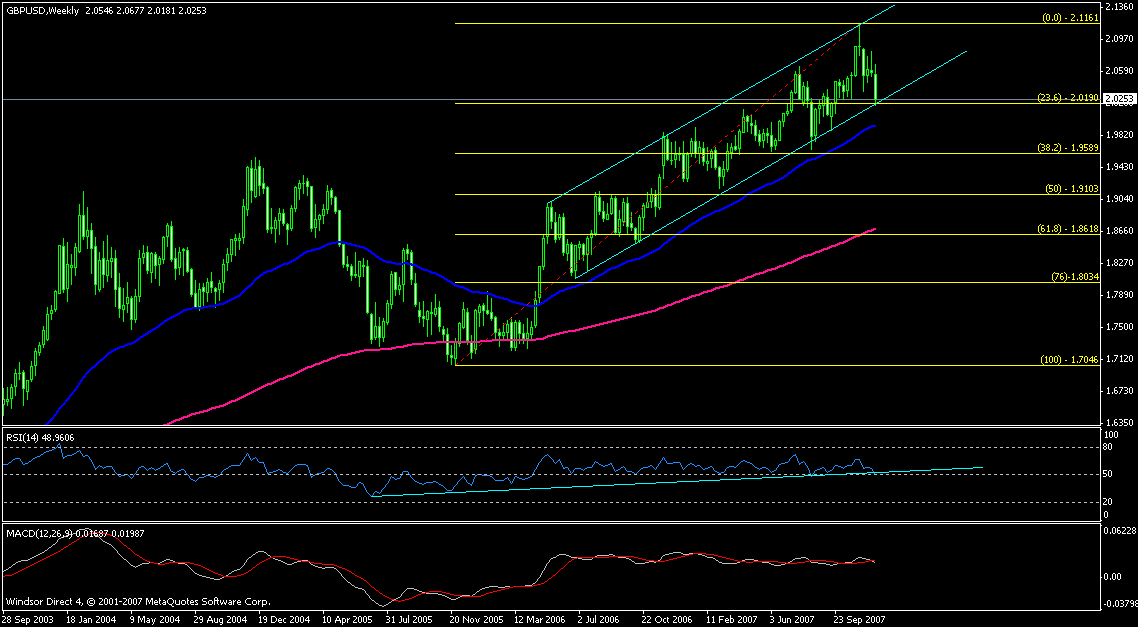Click the 20 level on RSI scale
The image size is (1138, 627).
[x=1110, y=501]
